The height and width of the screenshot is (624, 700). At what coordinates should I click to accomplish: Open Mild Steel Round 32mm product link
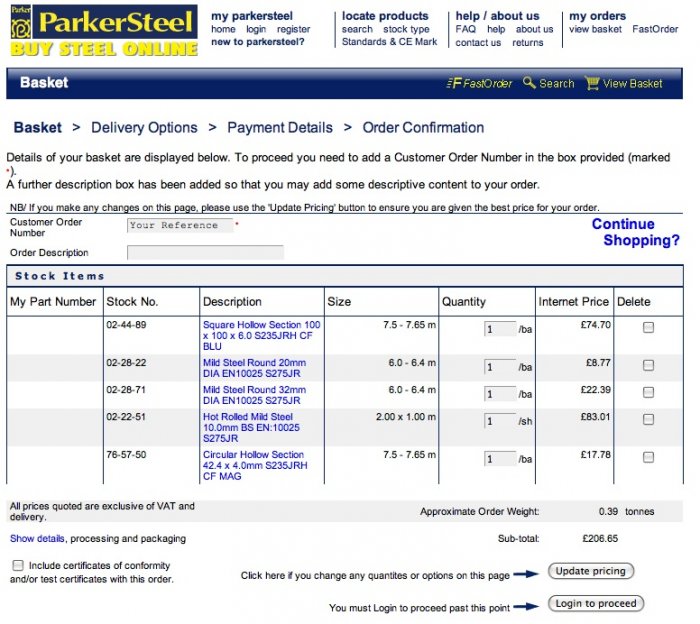(254, 395)
